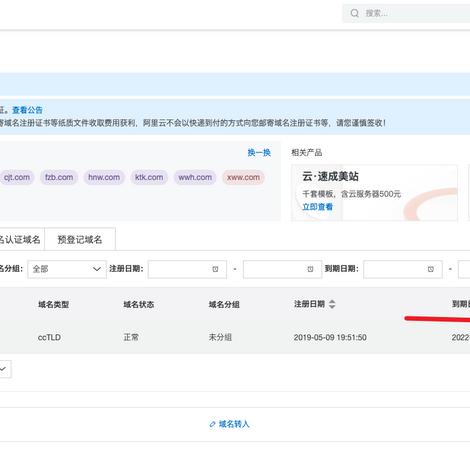
Task: Select the wwh.com domain suggestion
Action: tap(195, 177)
